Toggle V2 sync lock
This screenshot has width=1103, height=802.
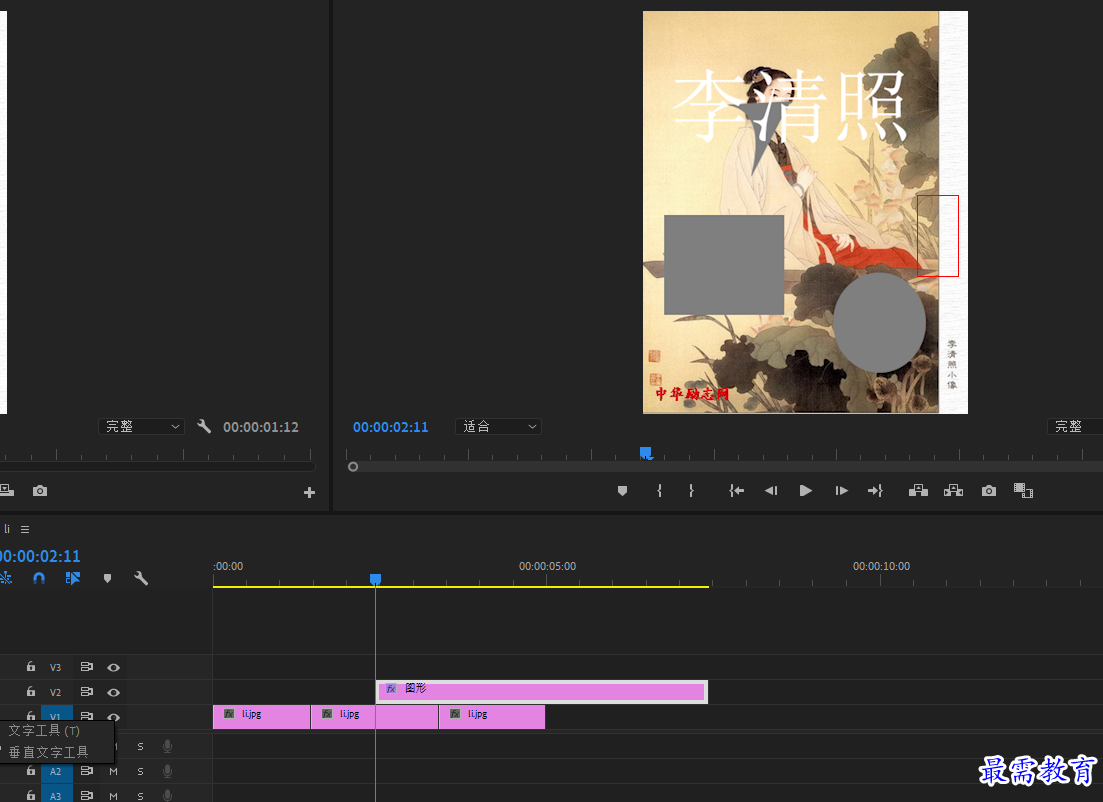[x=87, y=692]
